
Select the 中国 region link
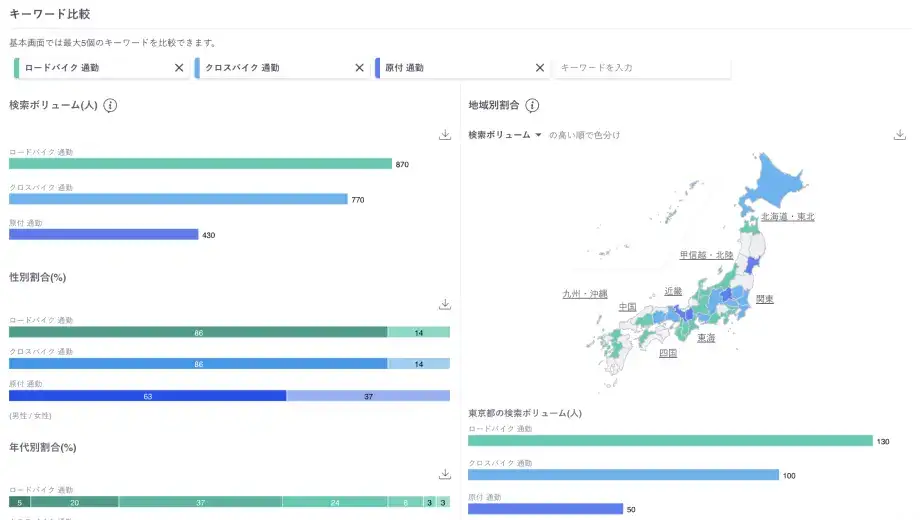click(627, 307)
